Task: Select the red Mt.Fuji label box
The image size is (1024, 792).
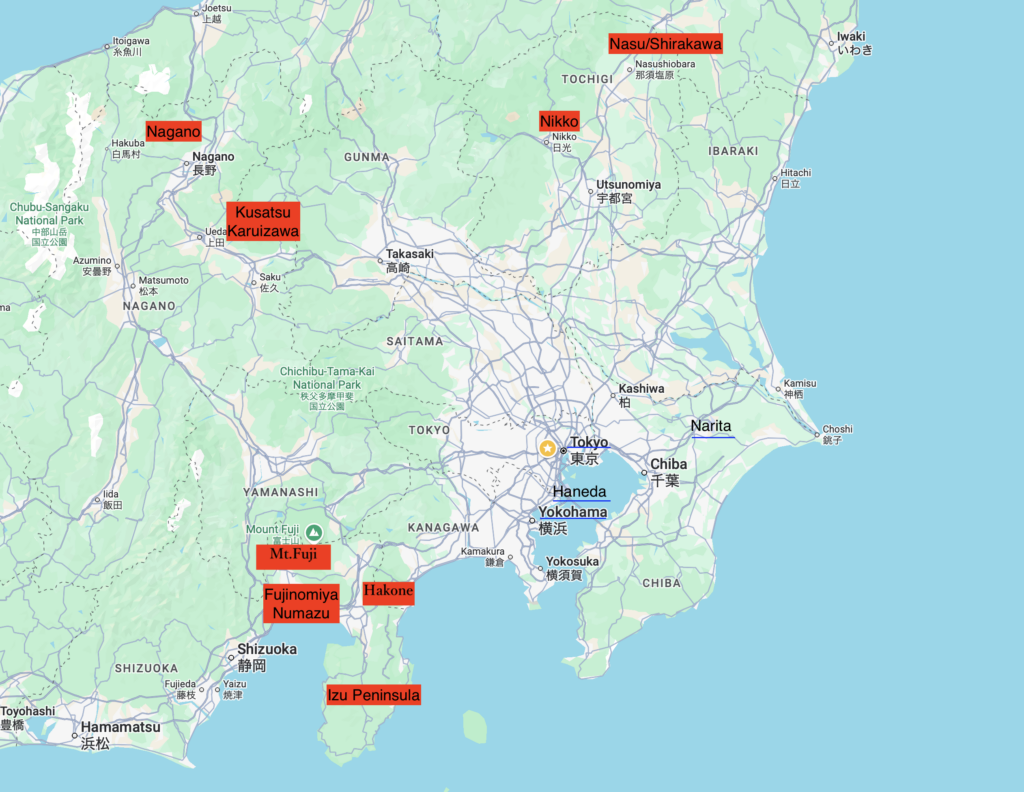Action: pos(293,555)
